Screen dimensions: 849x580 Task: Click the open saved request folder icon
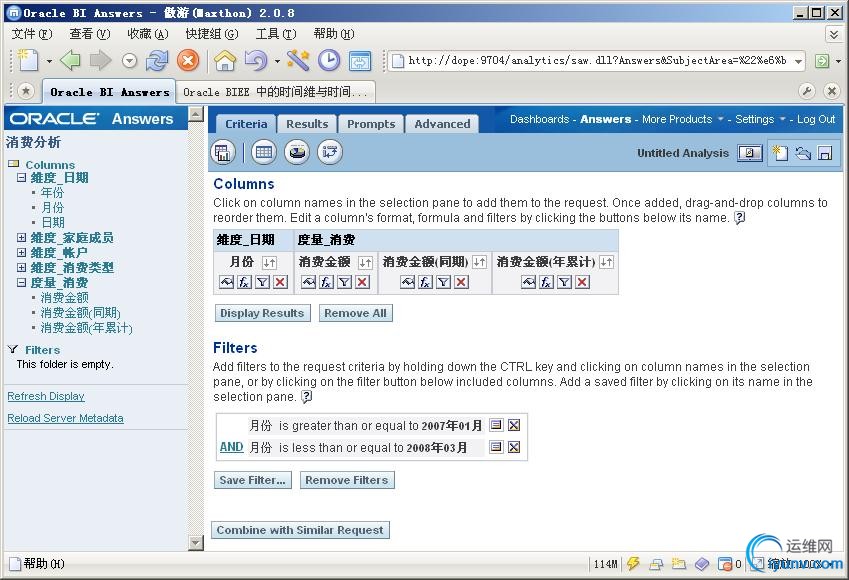pyautogui.click(x=802, y=153)
